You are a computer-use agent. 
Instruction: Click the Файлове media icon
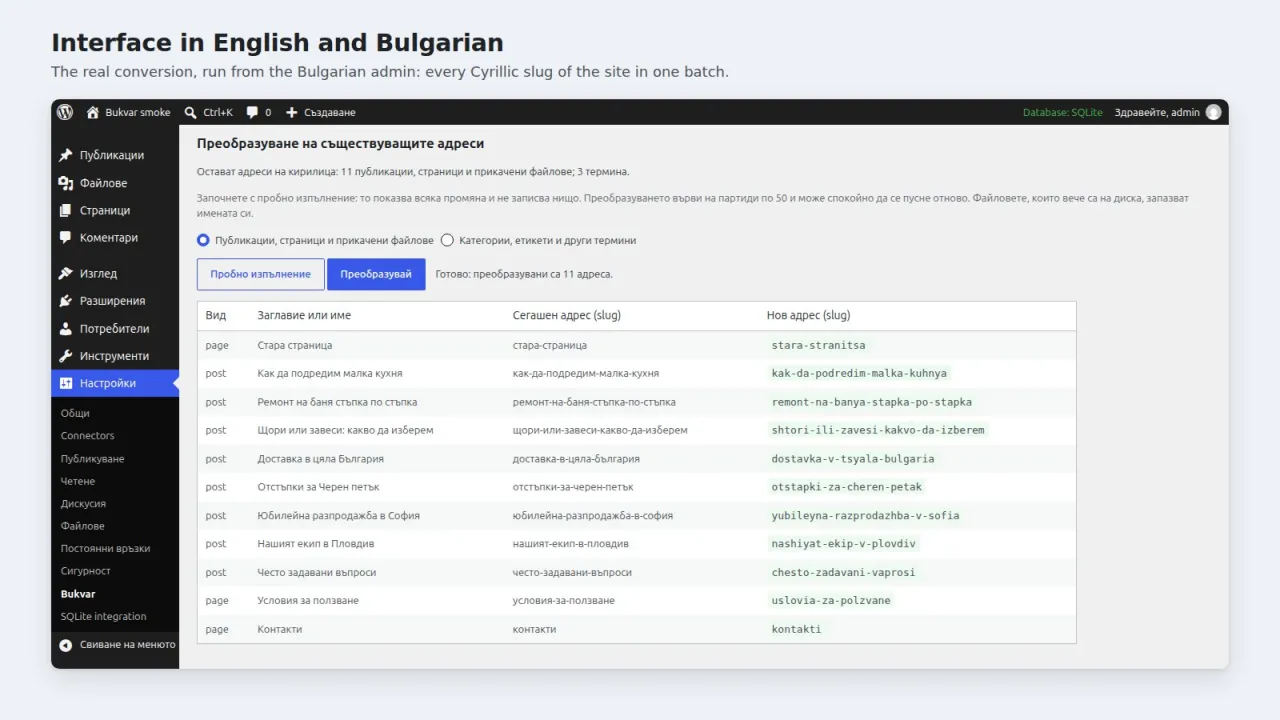(66, 183)
